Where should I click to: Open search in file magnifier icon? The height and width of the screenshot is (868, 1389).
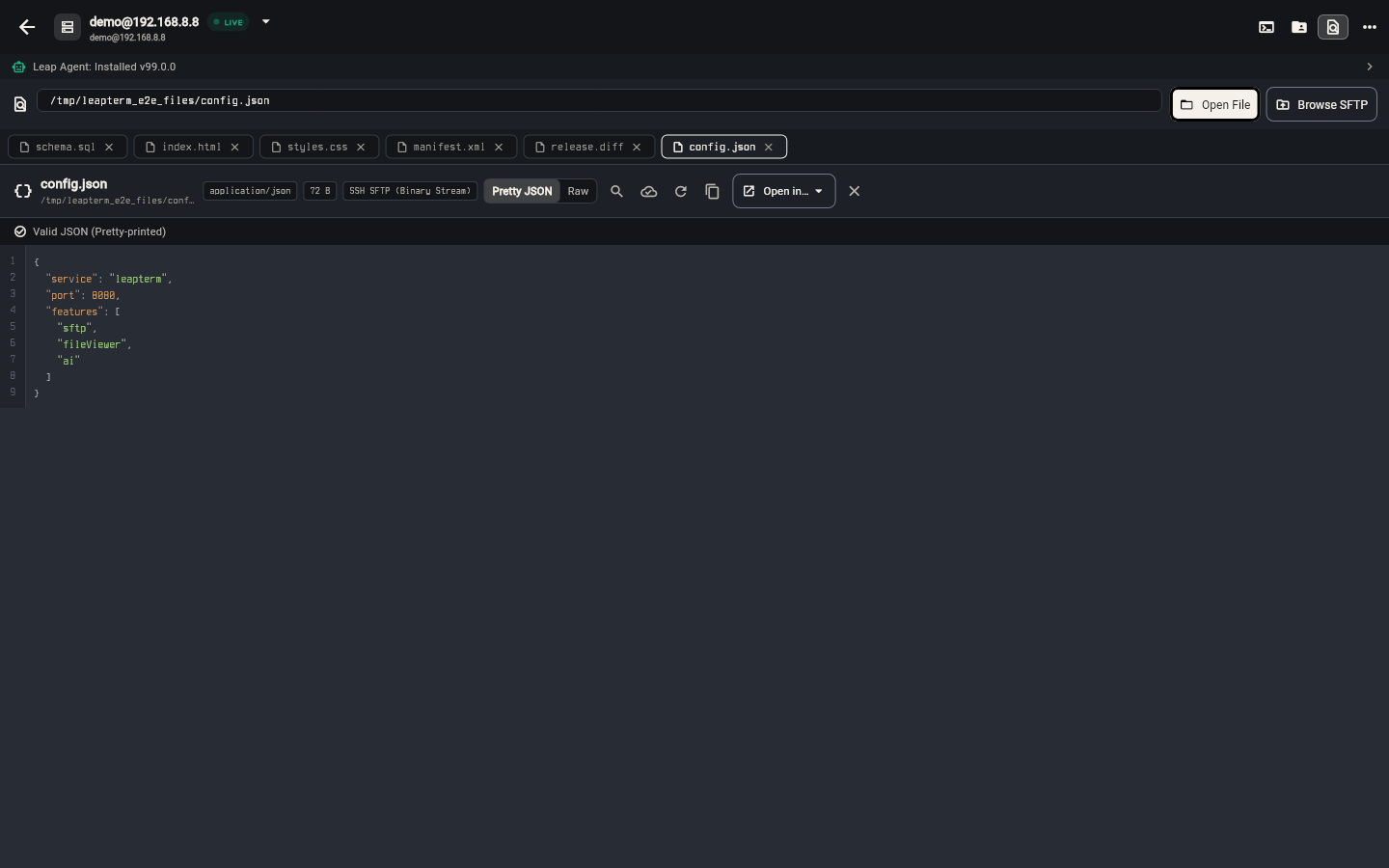[x=617, y=191]
